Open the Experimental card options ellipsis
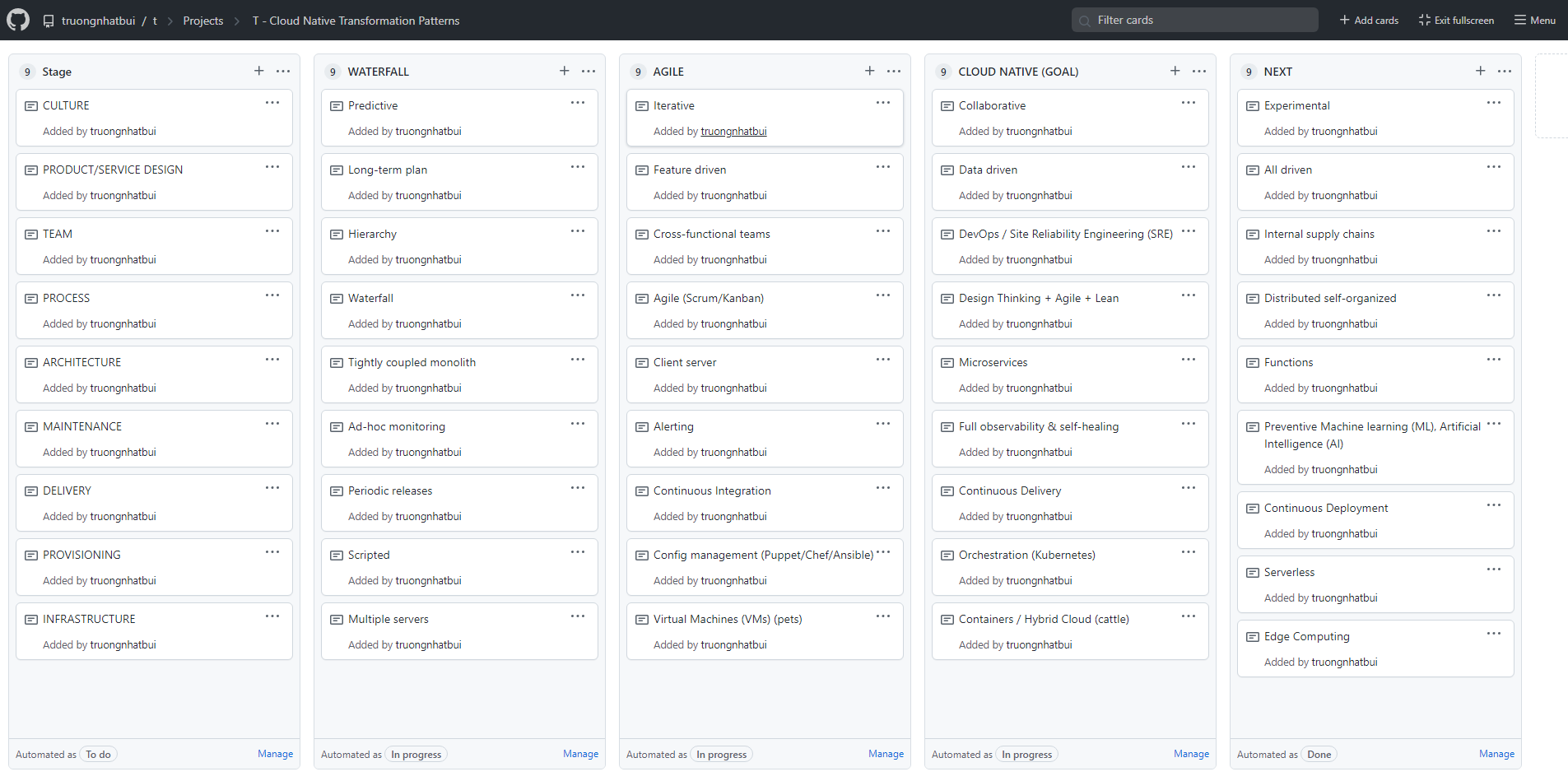 [x=1494, y=103]
